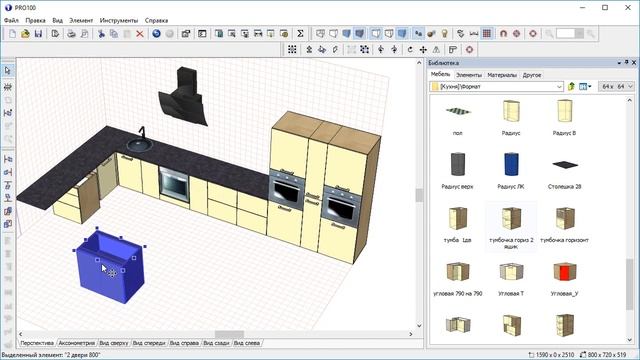Switch to the Вид спереди view tab
This screenshot has height=360, width=640.
click(149, 343)
